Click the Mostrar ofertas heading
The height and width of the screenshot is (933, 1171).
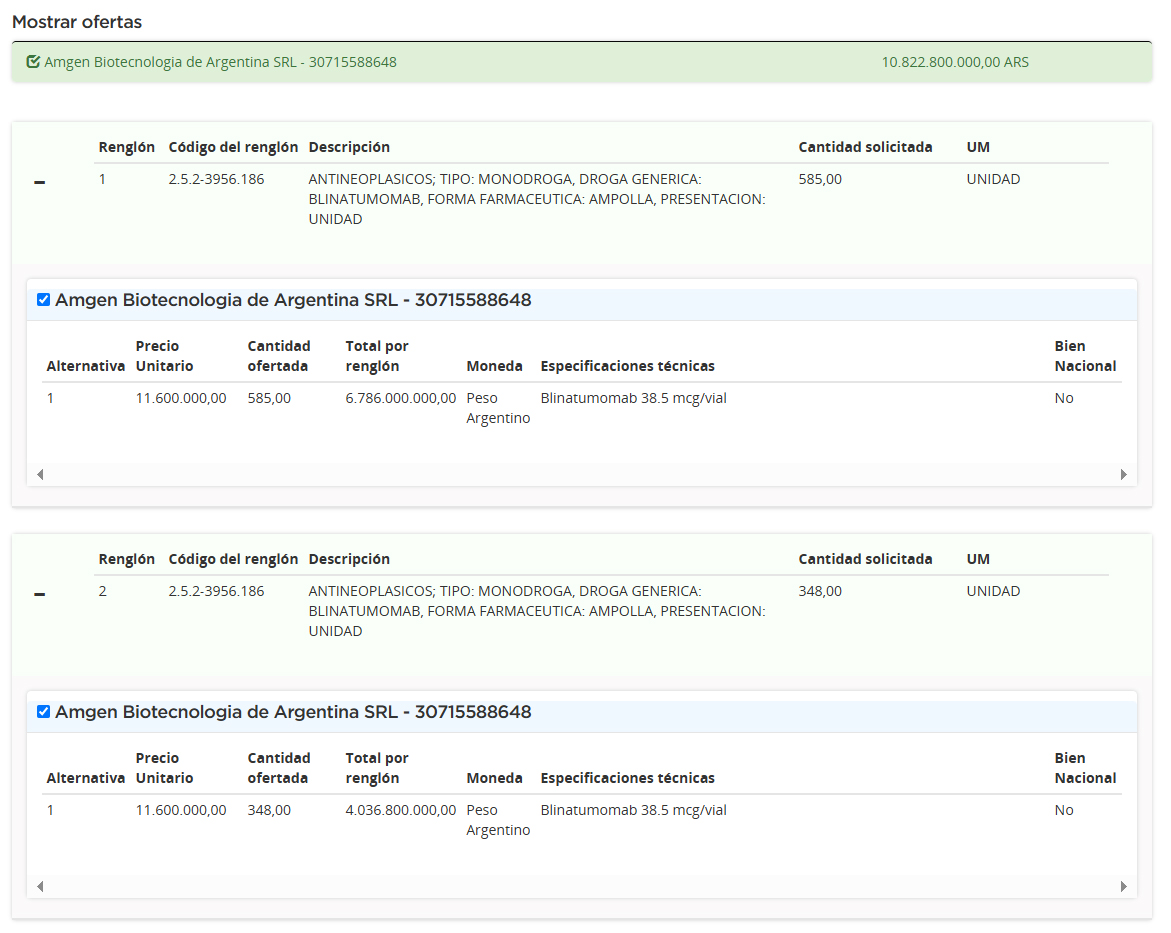(77, 22)
